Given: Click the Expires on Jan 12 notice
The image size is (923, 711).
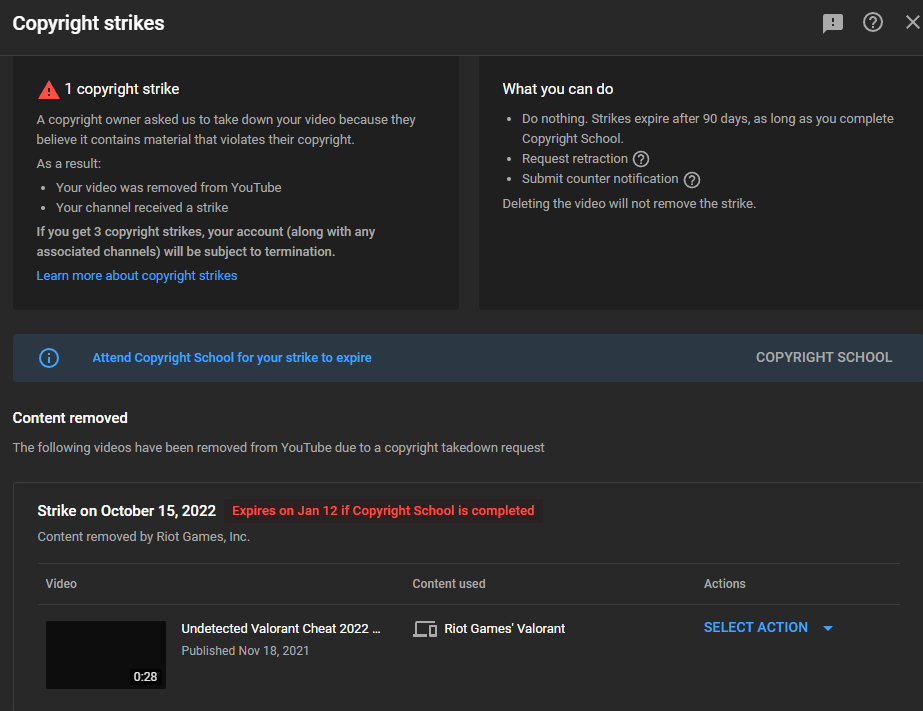Looking at the screenshot, I should (383, 510).
